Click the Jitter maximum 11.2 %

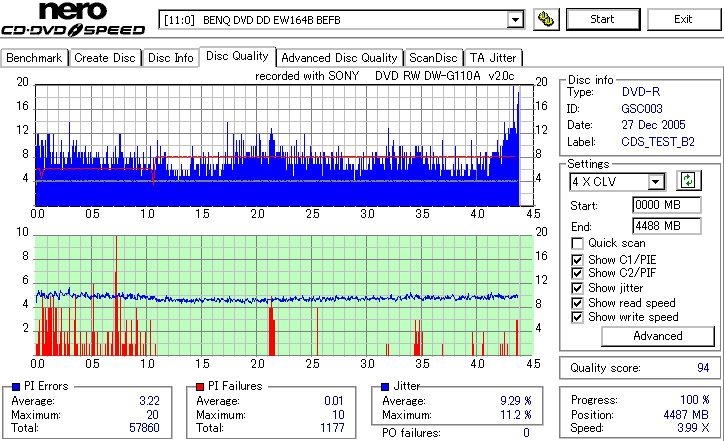516,415
